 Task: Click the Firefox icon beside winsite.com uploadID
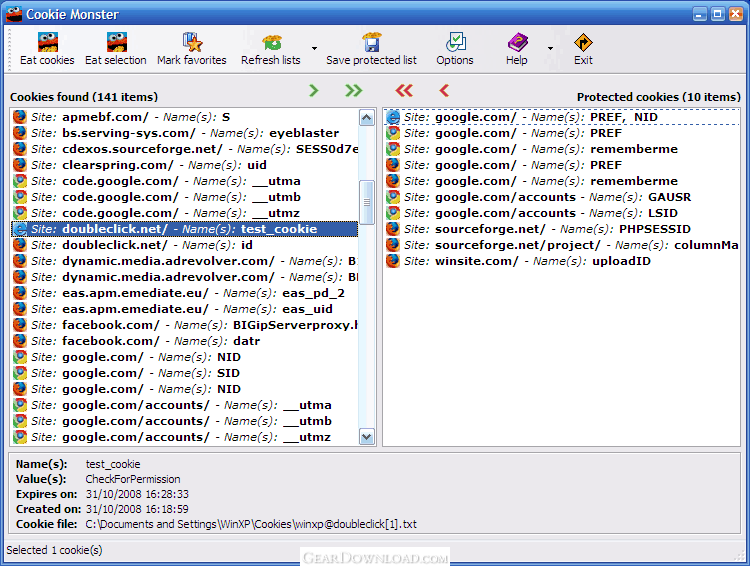[393, 261]
